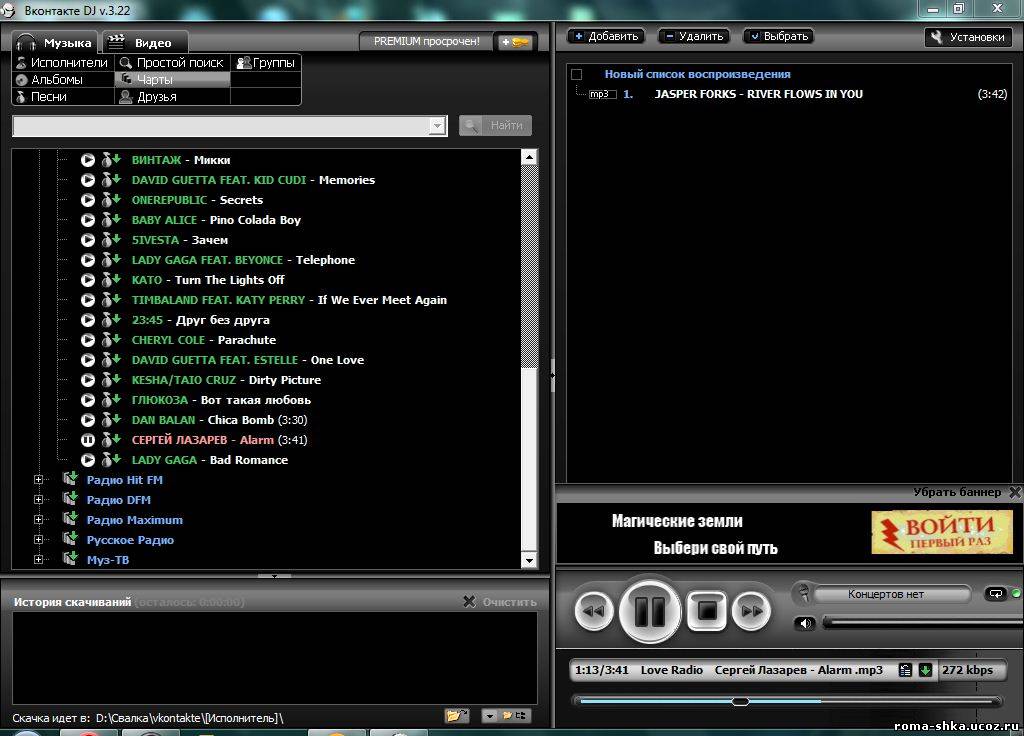Click the playback seek slider handle

[740, 701]
